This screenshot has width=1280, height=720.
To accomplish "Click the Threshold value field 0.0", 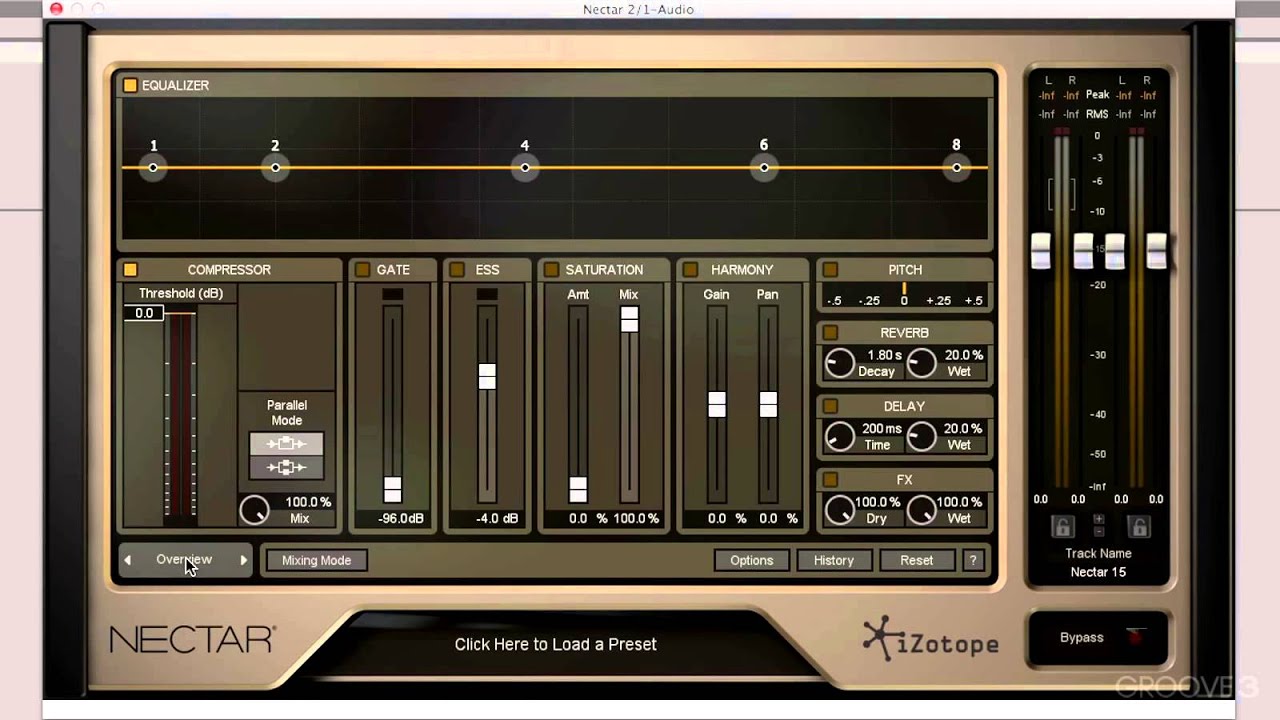I will pyautogui.click(x=144, y=313).
